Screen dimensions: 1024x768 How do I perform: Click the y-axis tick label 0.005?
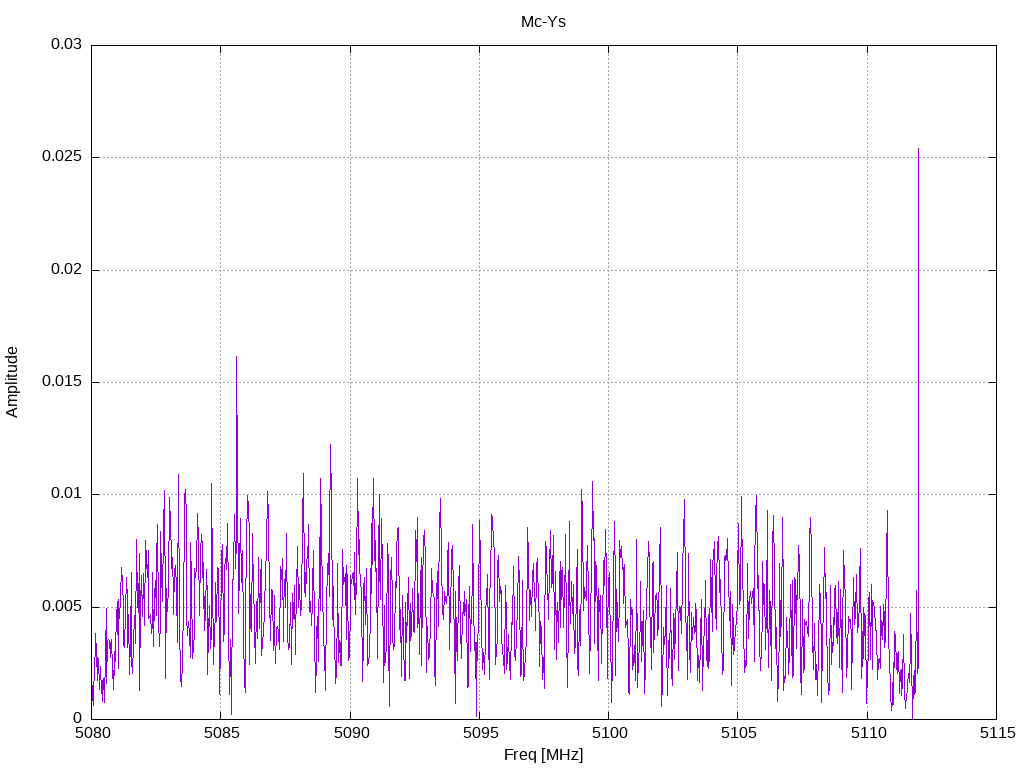63,607
